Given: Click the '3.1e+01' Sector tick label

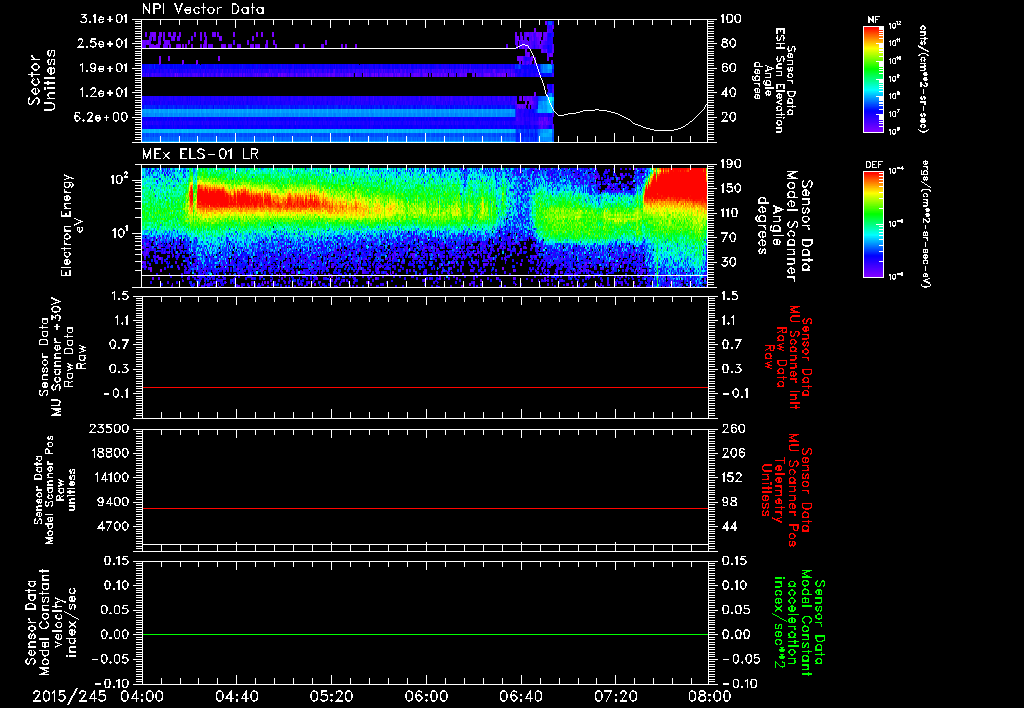Looking at the screenshot, I should (x=104, y=19).
